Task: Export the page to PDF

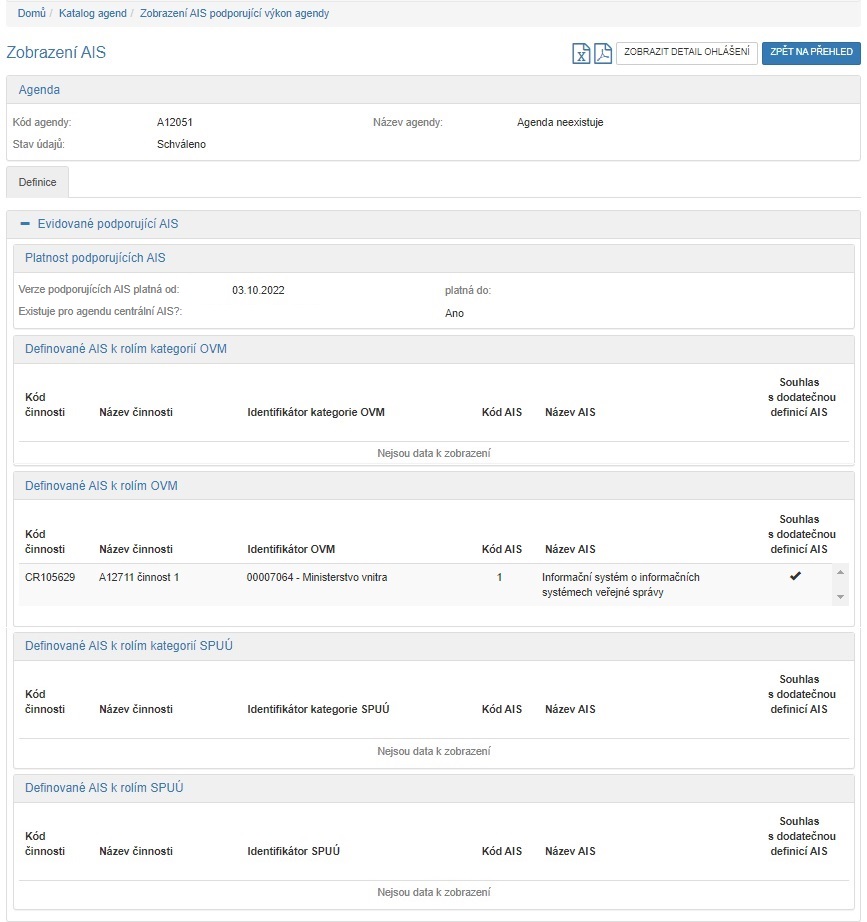Action: [x=602, y=54]
